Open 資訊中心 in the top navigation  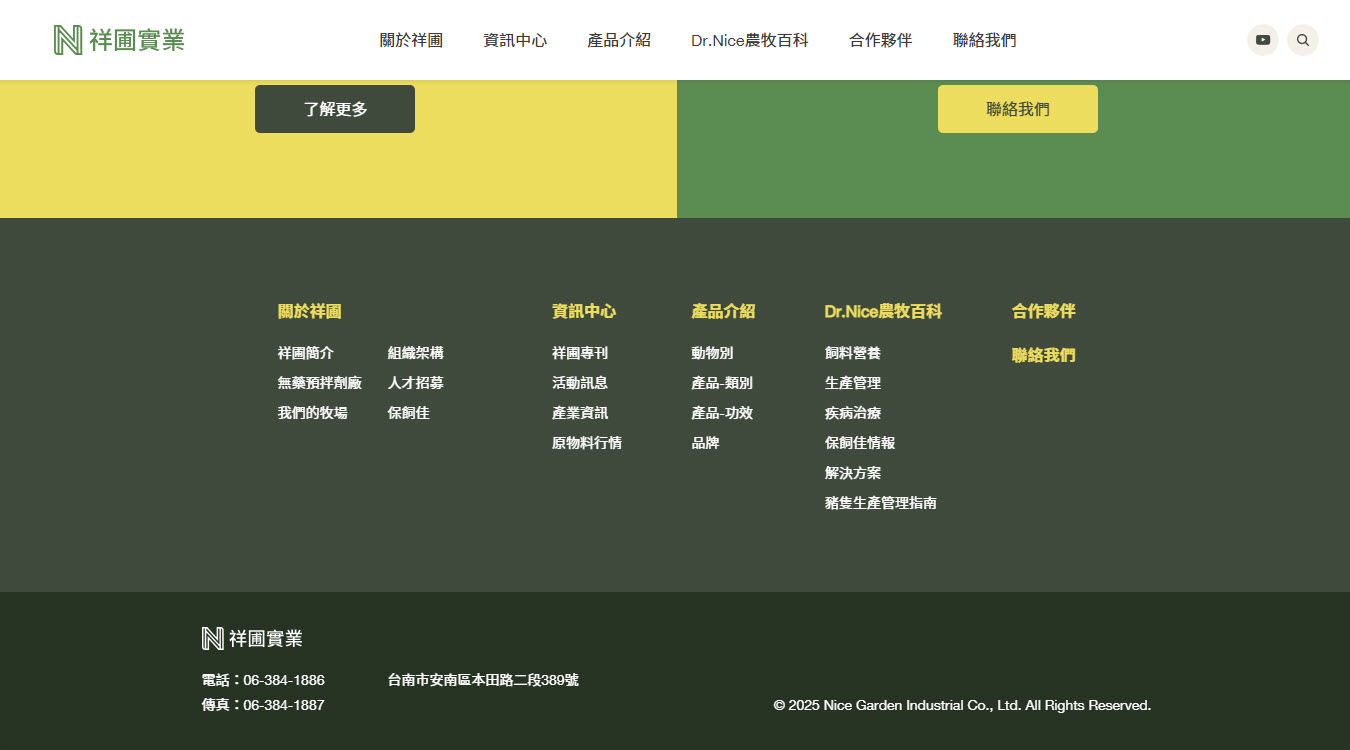515,40
